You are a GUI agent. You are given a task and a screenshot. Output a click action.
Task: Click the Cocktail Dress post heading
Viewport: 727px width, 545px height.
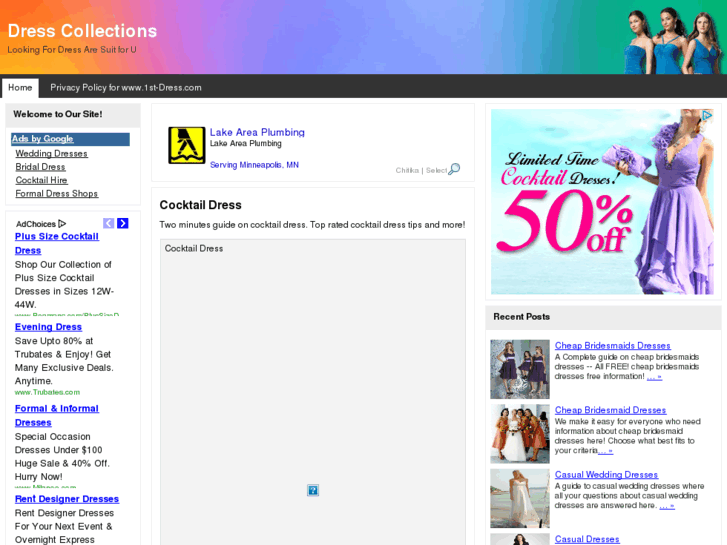click(200, 205)
